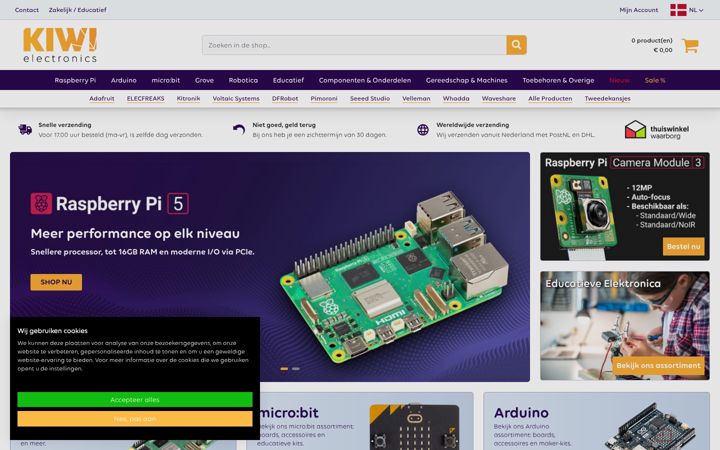The width and height of the screenshot is (720, 450).
Task: Open the Contact link
Action: tap(27, 10)
